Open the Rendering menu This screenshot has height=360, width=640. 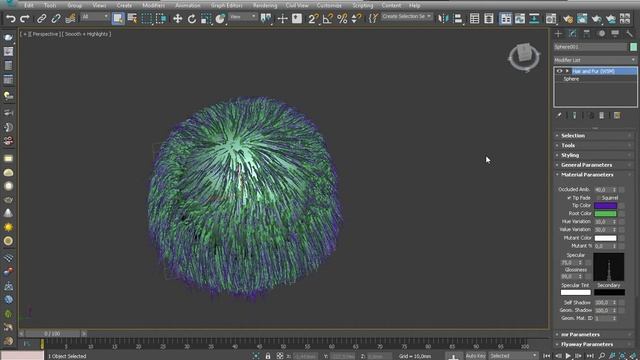coord(264,6)
